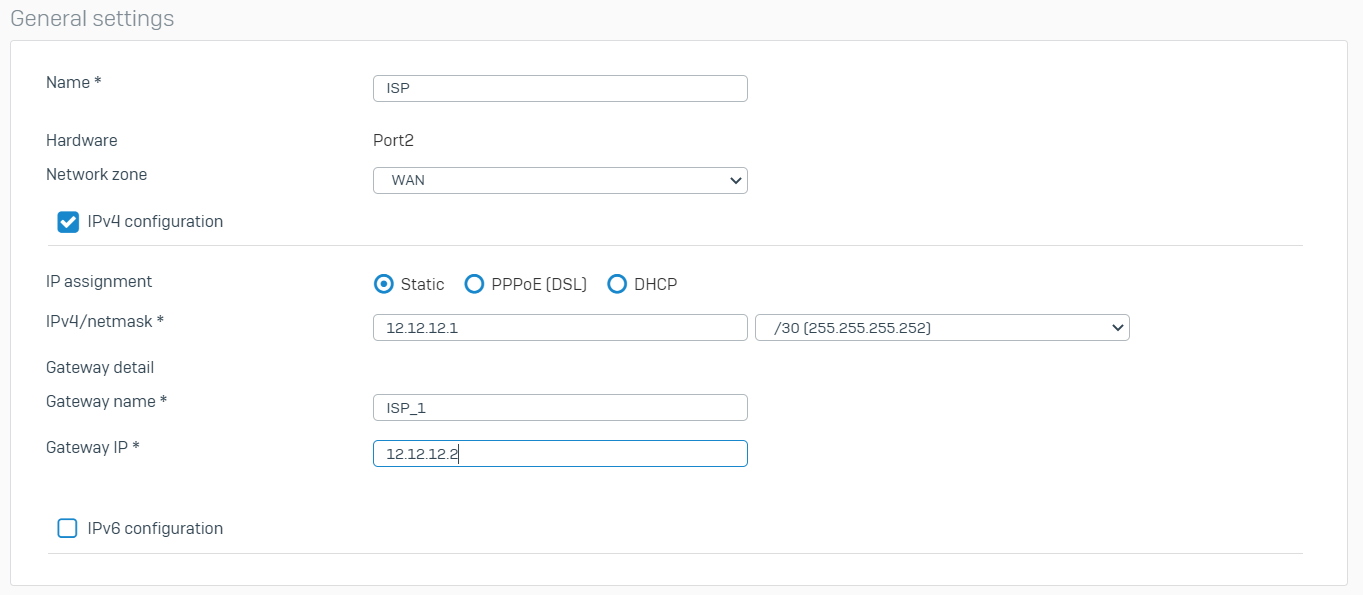This screenshot has height=595, width=1363.
Task: Click the Gateway detail section label
Action: 100,368
